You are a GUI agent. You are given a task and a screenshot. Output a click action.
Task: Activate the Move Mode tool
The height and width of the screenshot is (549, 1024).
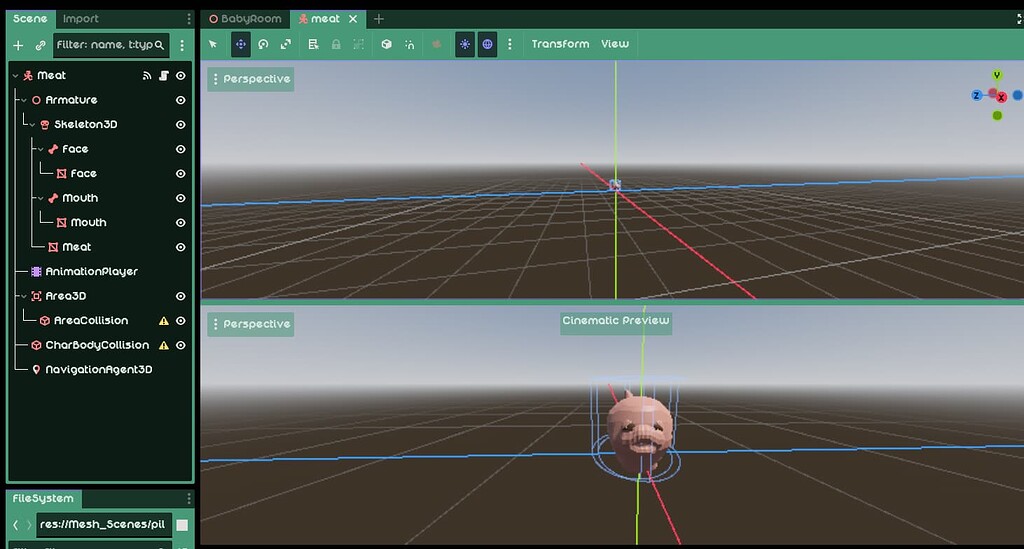(240, 44)
